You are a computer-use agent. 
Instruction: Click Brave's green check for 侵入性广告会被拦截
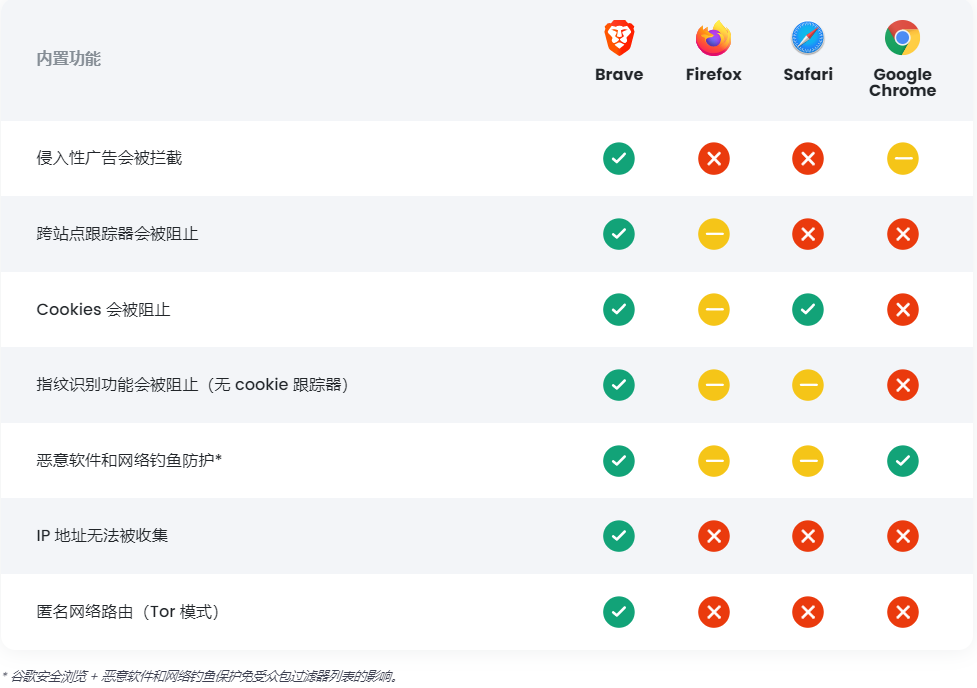(x=619, y=158)
